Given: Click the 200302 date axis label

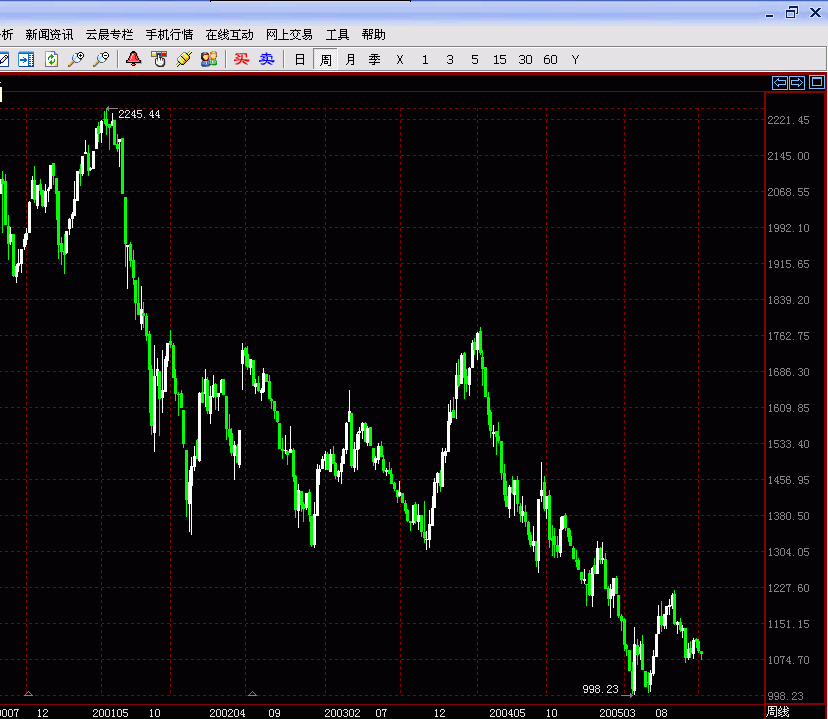Looking at the screenshot, I should tap(342, 713).
